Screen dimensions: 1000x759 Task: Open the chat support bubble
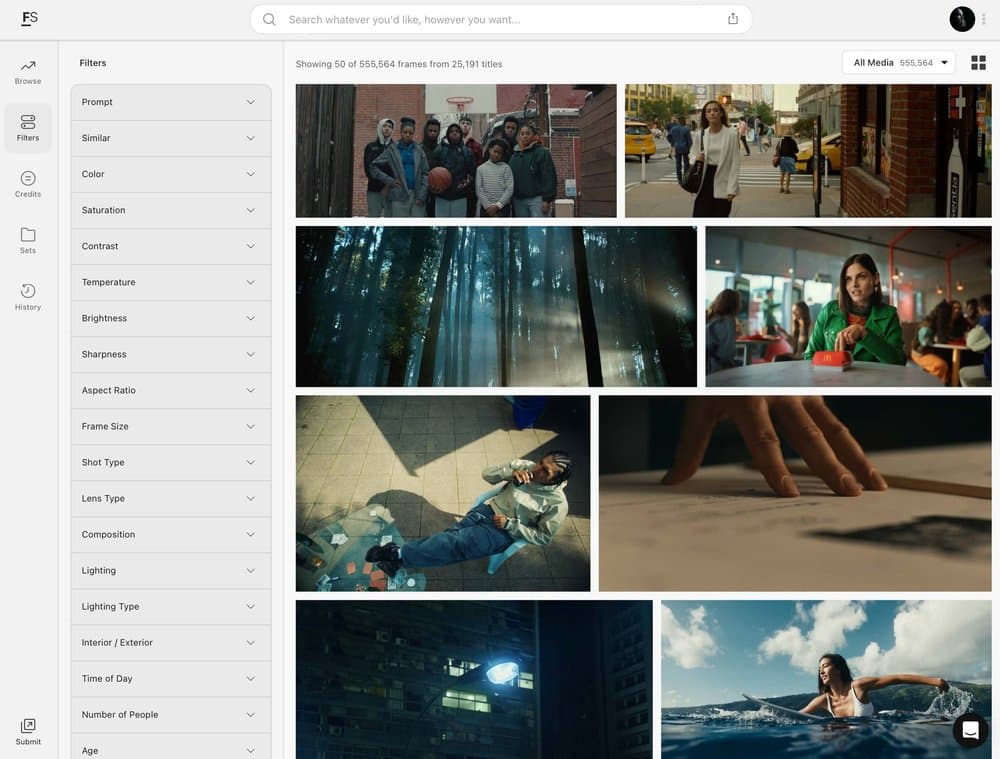(x=970, y=730)
